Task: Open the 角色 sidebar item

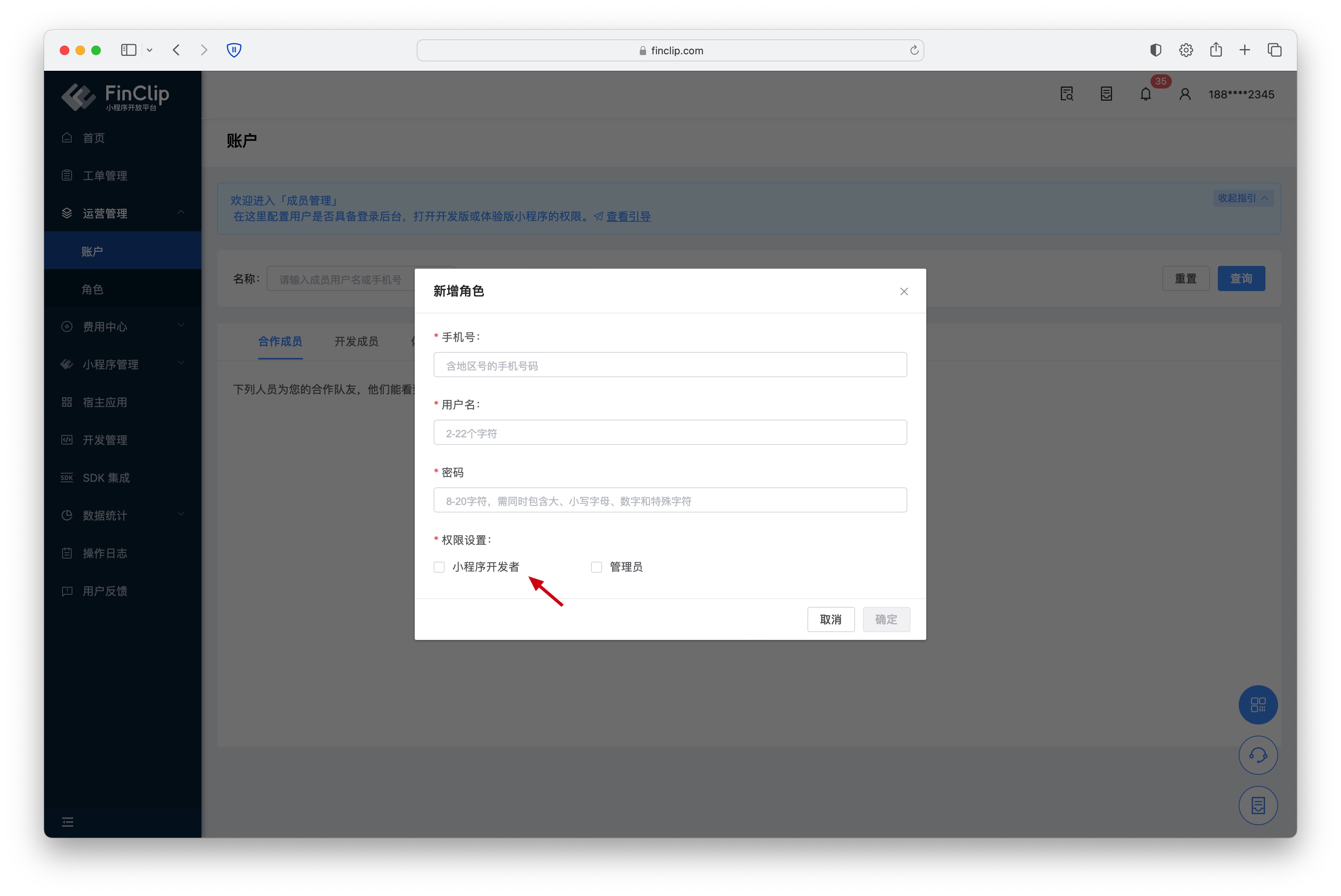Action: click(92, 289)
